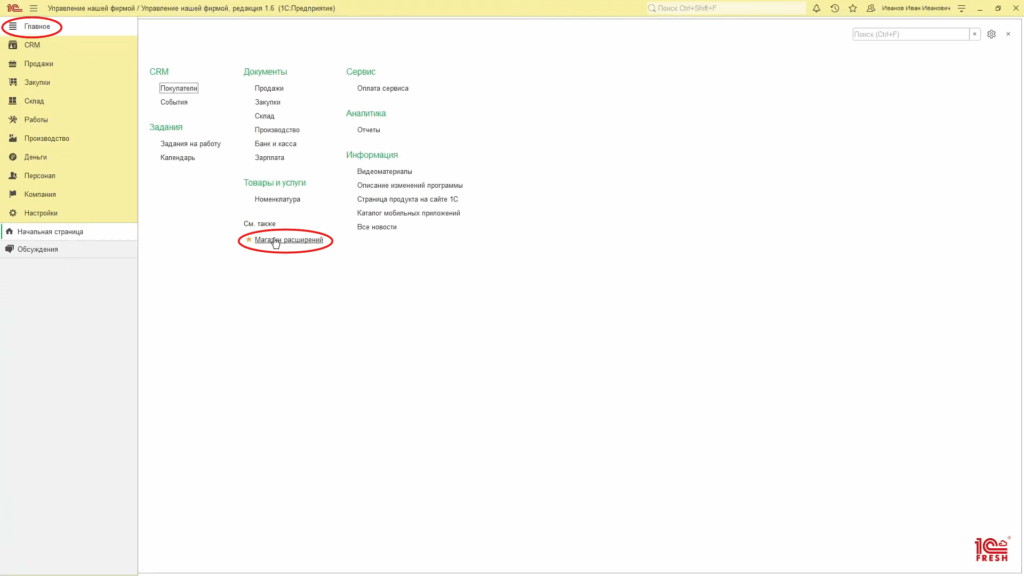Clear the menu search field with x button
1024x576 pixels.
[975, 34]
